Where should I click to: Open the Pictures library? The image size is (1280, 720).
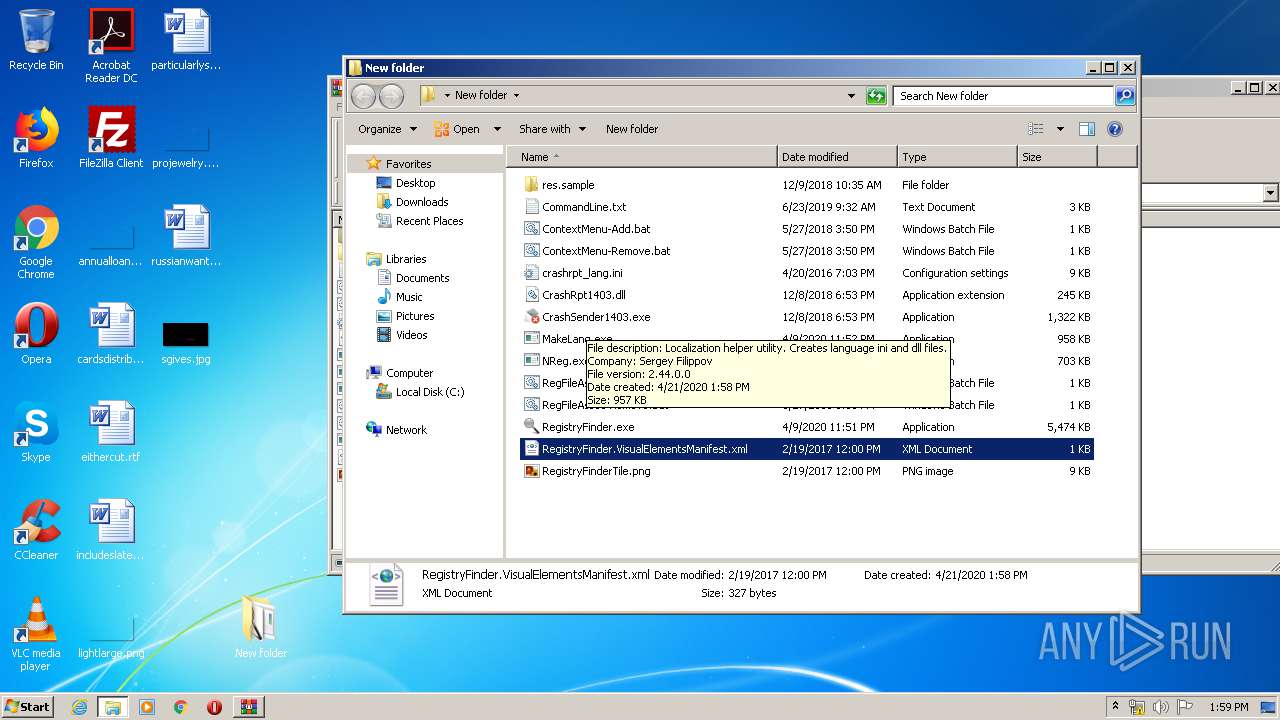(415, 316)
